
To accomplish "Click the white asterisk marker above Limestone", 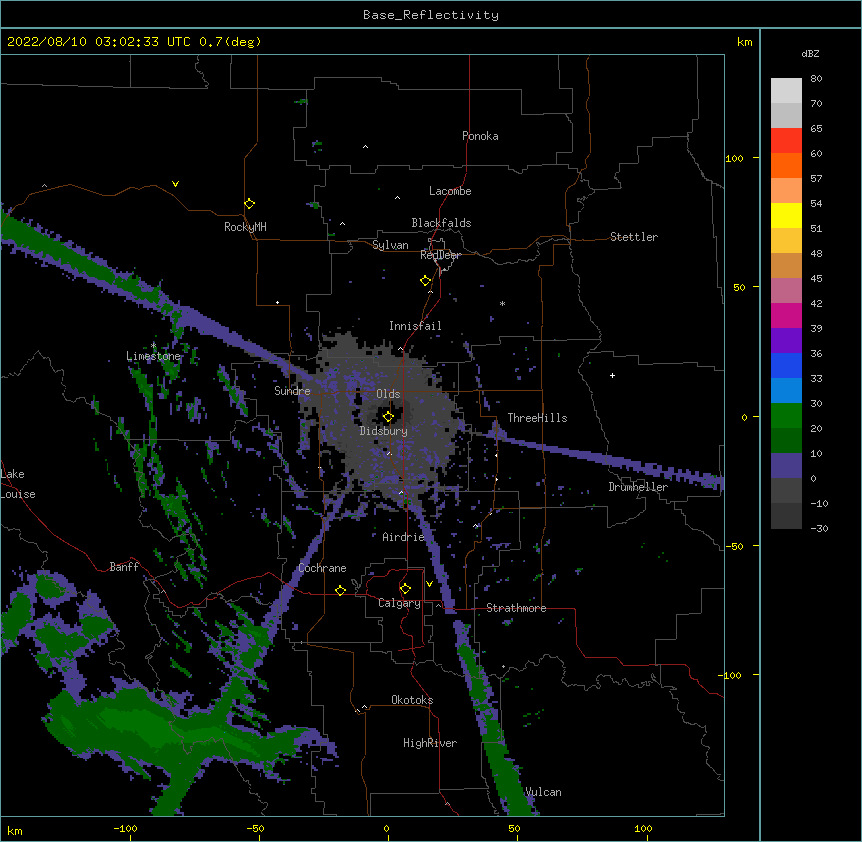I will (153, 345).
